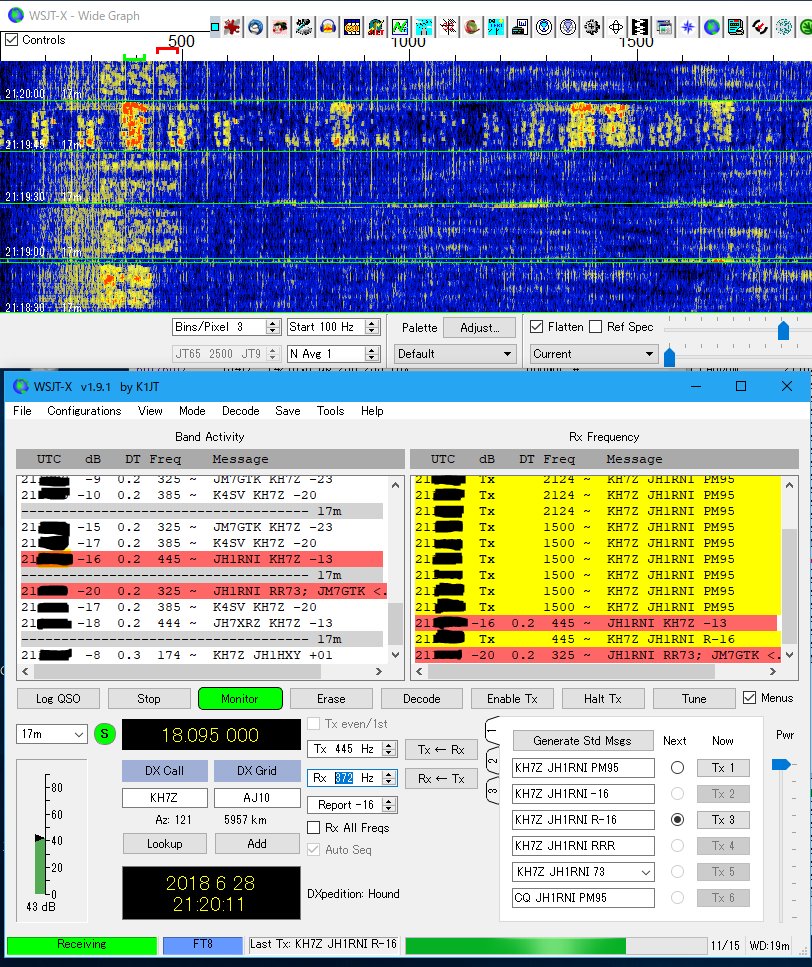Click the green S status indicator
The height and width of the screenshot is (967, 812).
[105, 734]
